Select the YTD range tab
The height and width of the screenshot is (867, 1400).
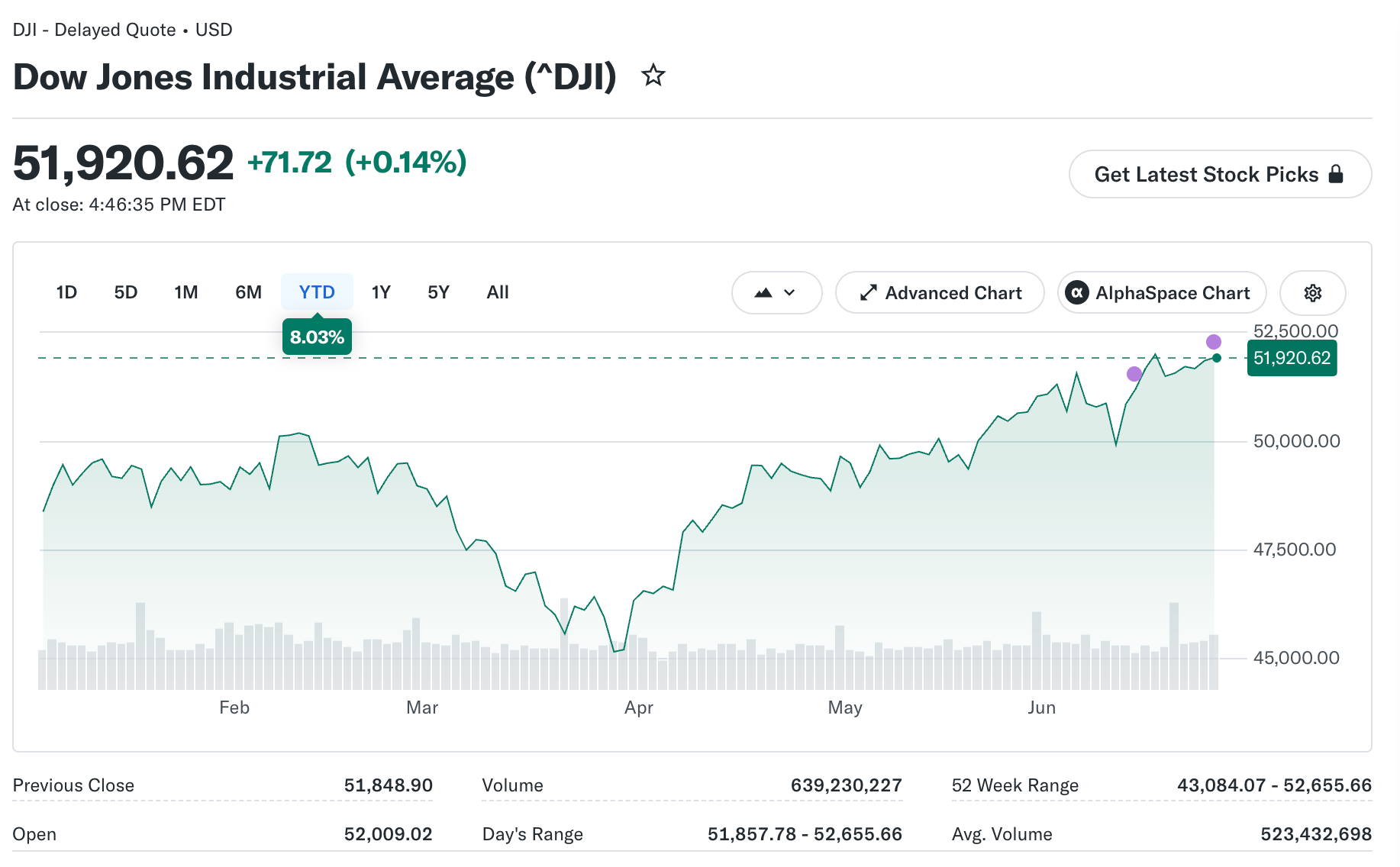[317, 292]
